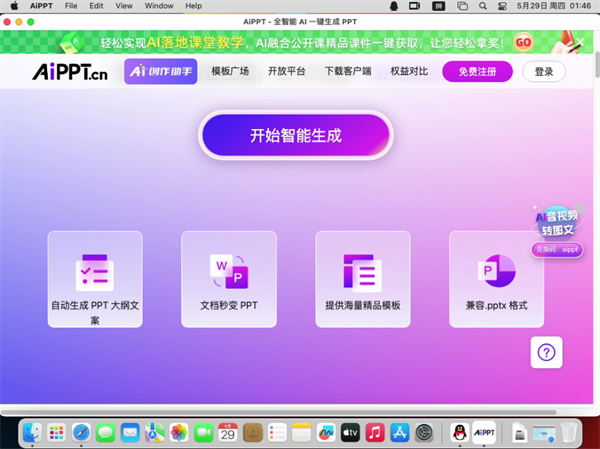Click the vertical page scrollbar
The width and height of the screenshot is (600, 449).
click(x=597, y=64)
